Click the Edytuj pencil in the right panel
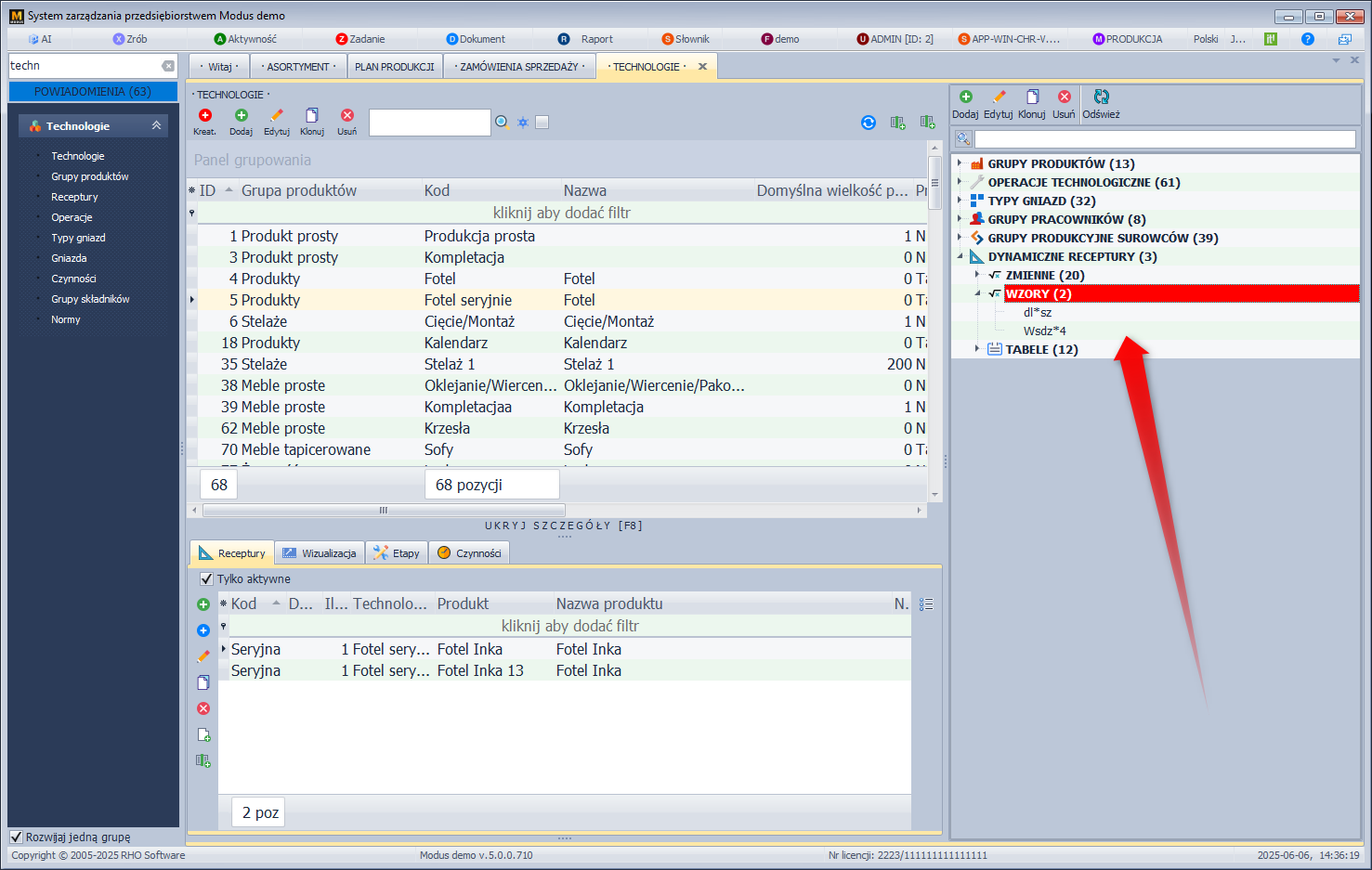1372x870 pixels. [x=999, y=97]
